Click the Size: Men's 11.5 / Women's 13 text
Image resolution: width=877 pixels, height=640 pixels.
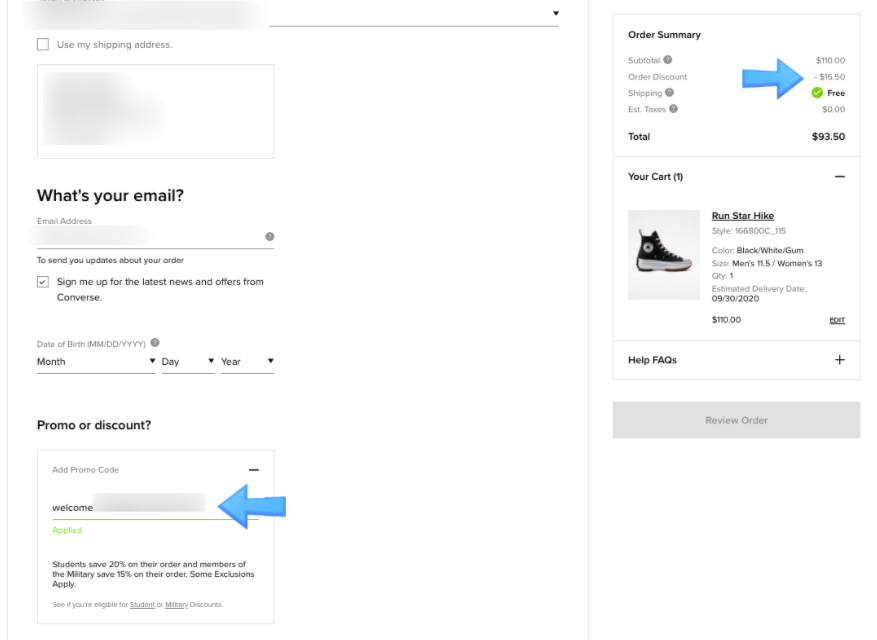(767, 263)
